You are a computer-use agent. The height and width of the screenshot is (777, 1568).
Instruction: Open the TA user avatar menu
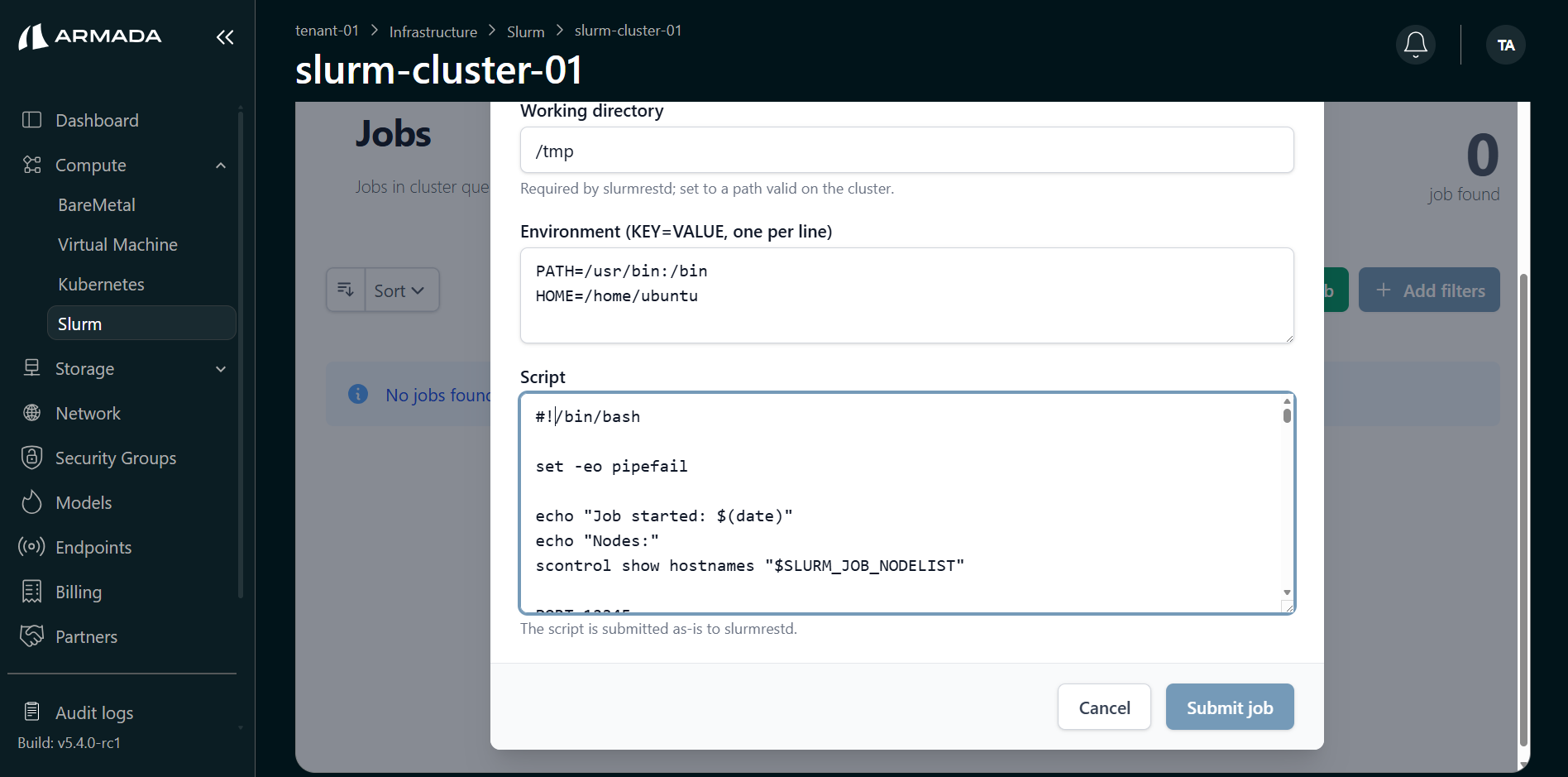(x=1506, y=45)
